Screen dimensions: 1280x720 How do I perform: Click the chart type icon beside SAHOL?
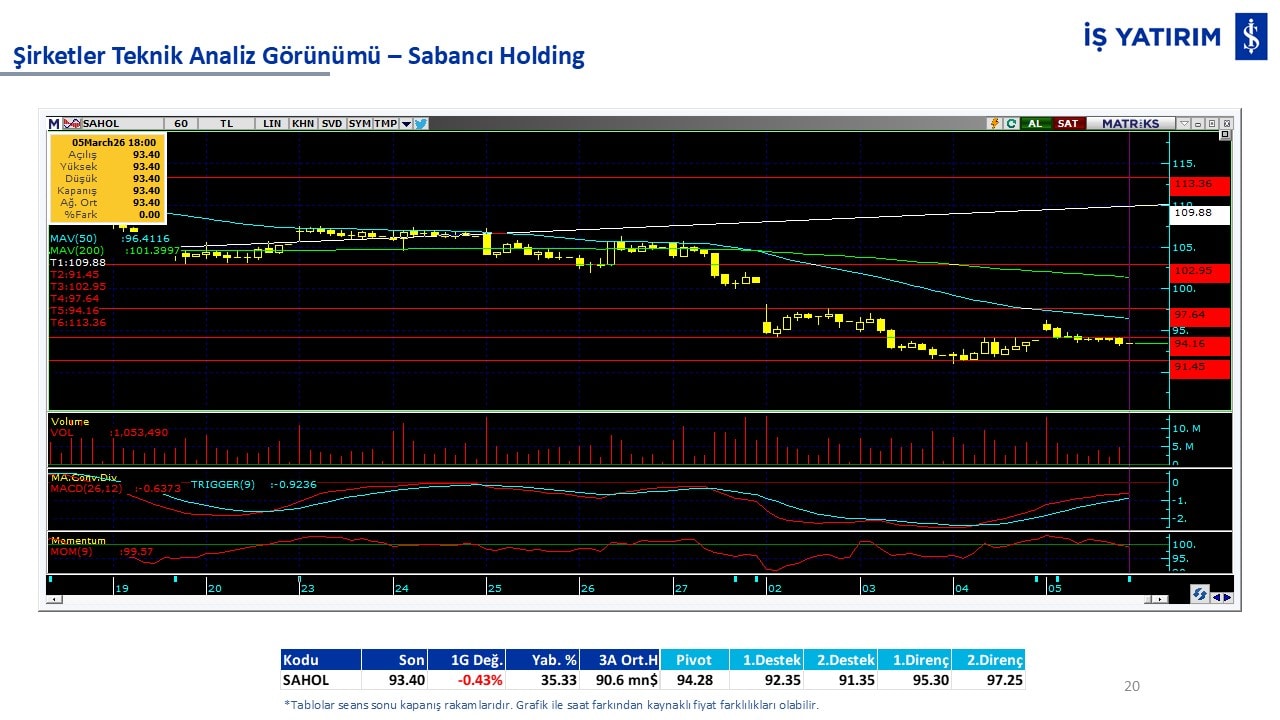point(71,124)
